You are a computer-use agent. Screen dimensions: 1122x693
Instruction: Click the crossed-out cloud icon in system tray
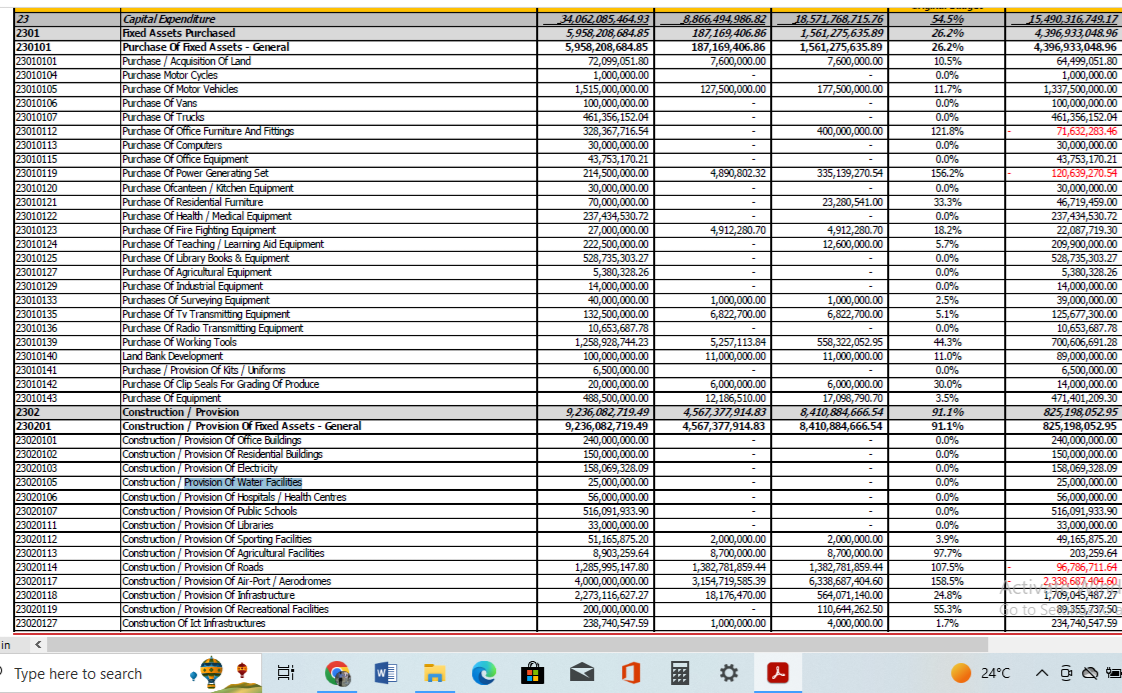1090,673
